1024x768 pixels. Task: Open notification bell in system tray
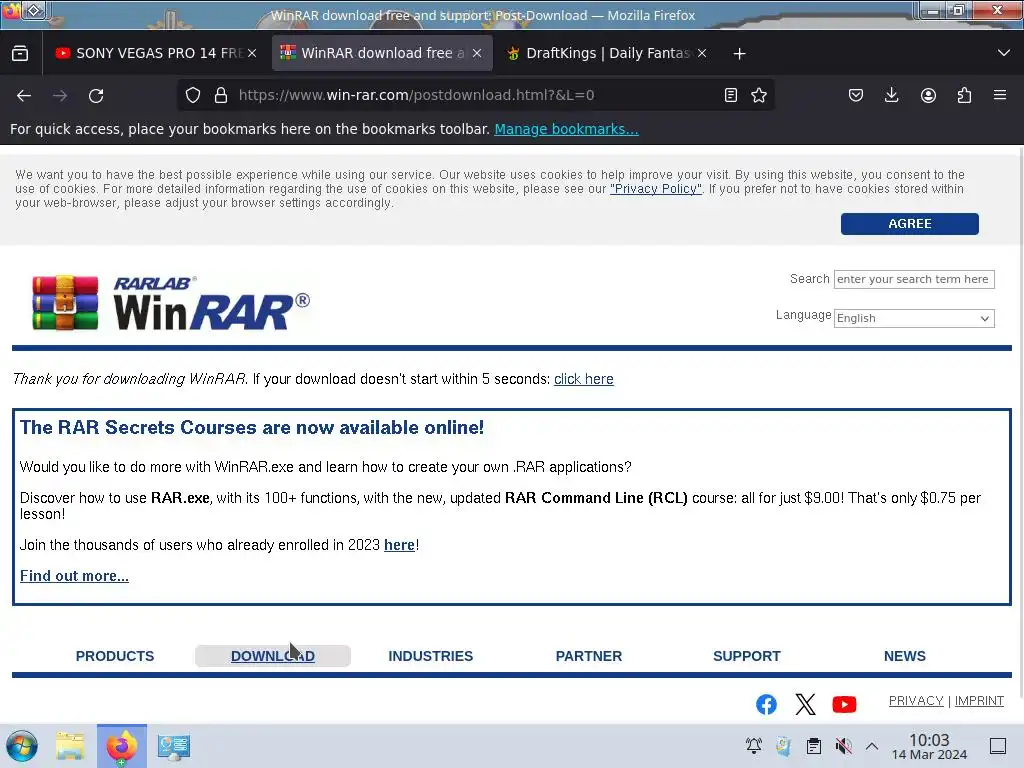(x=754, y=745)
